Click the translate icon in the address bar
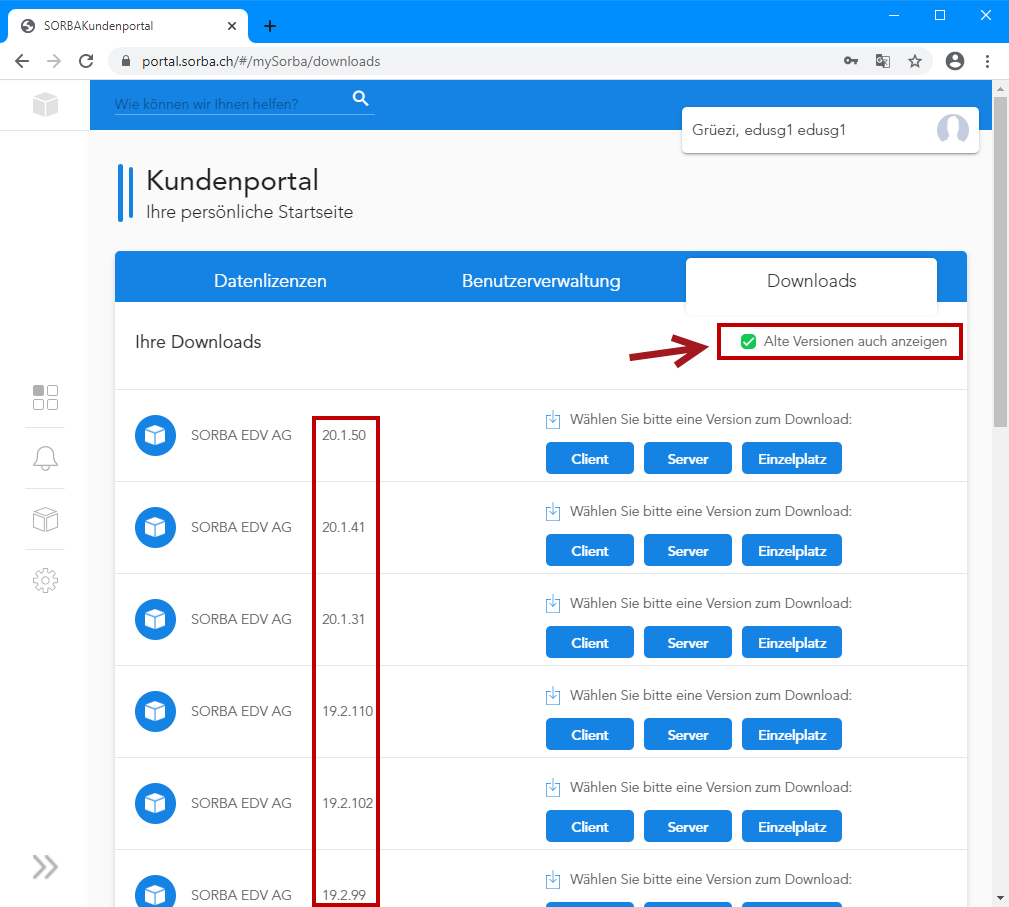The image size is (1009, 907). point(882,61)
